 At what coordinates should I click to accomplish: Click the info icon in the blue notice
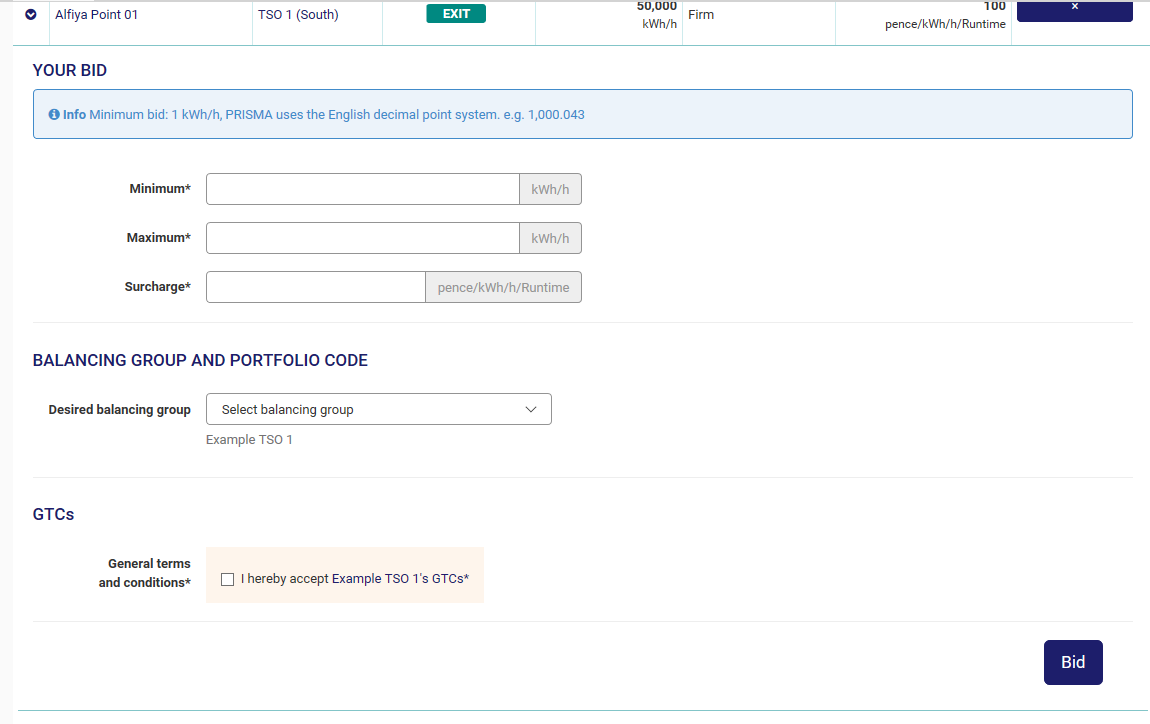click(x=54, y=115)
